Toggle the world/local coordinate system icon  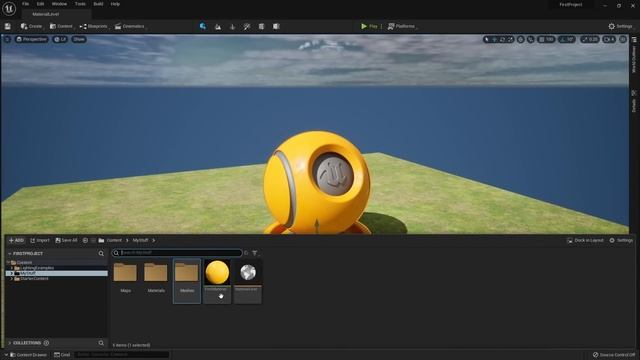(x=520, y=40)
